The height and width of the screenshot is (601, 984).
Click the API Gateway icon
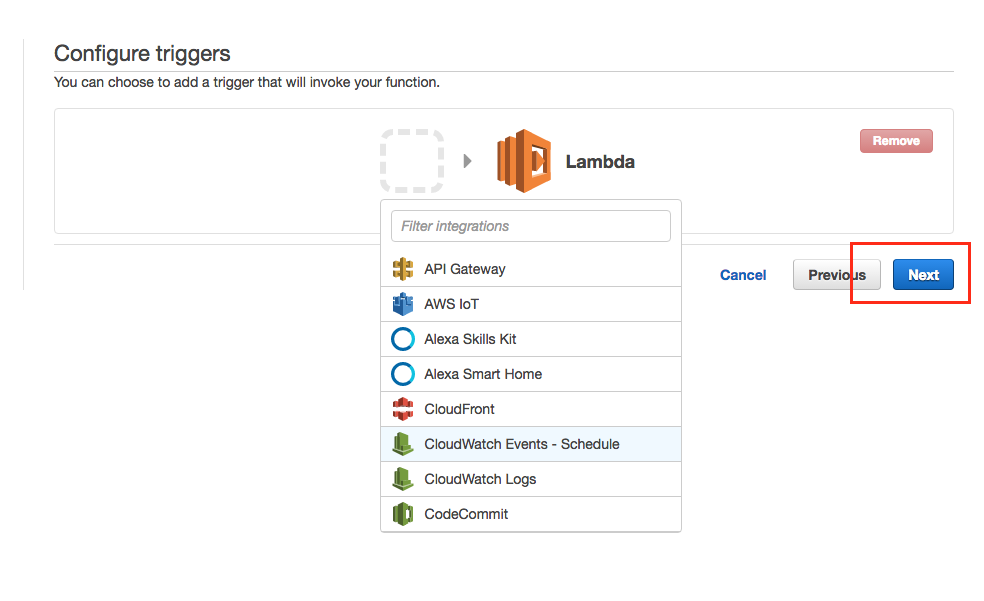tap(403, 269)
